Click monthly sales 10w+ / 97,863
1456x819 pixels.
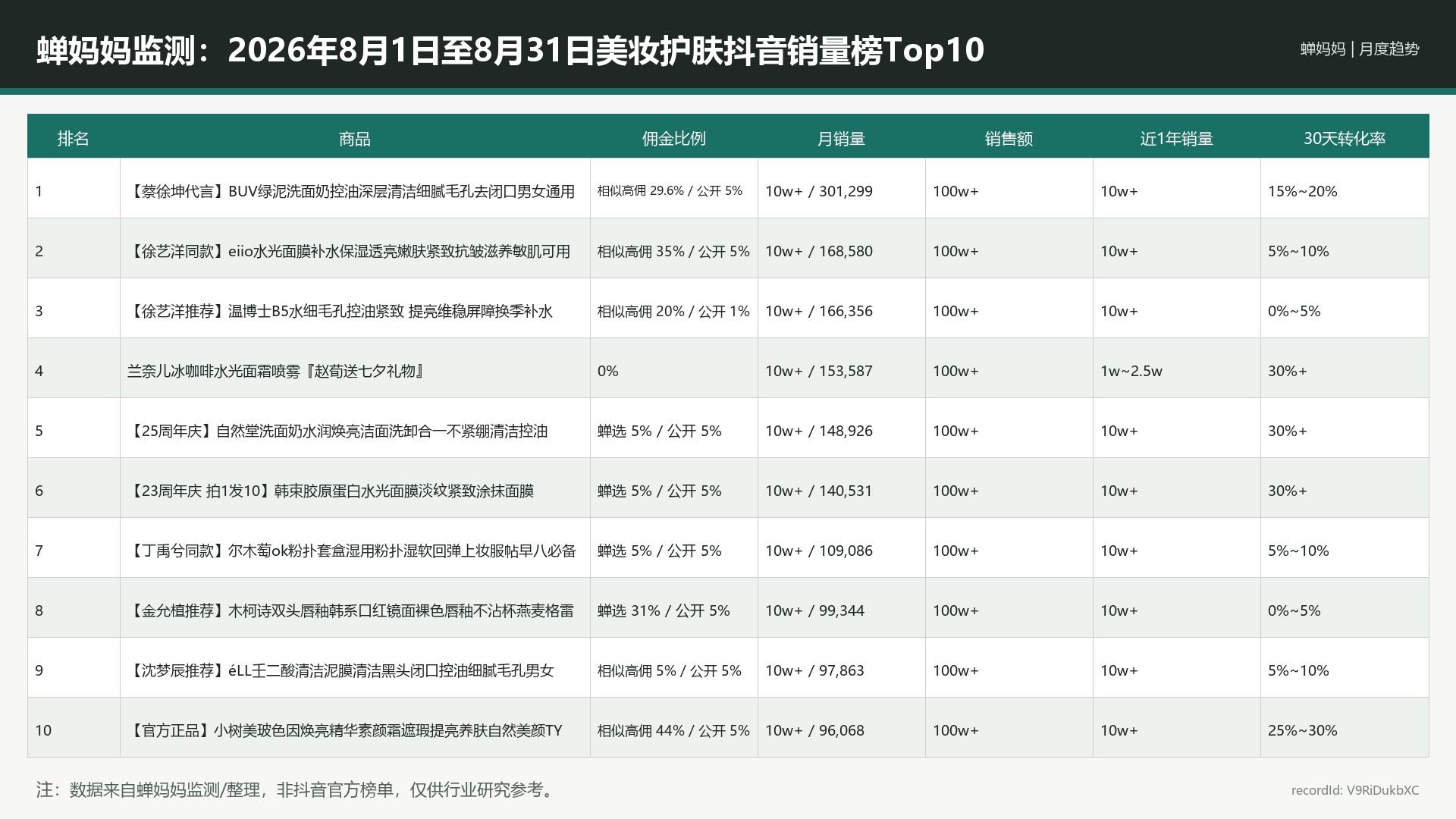(815, 670)
